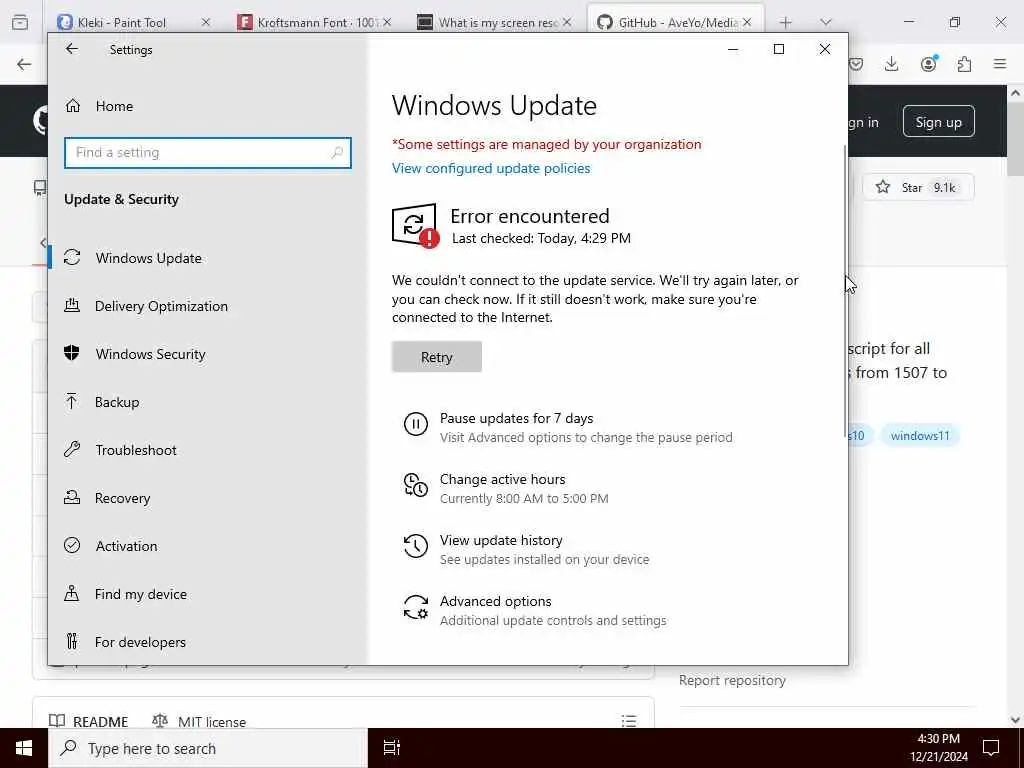Click Sign up on GitHub page
The image size is (1024, 768).
point(938,121)
